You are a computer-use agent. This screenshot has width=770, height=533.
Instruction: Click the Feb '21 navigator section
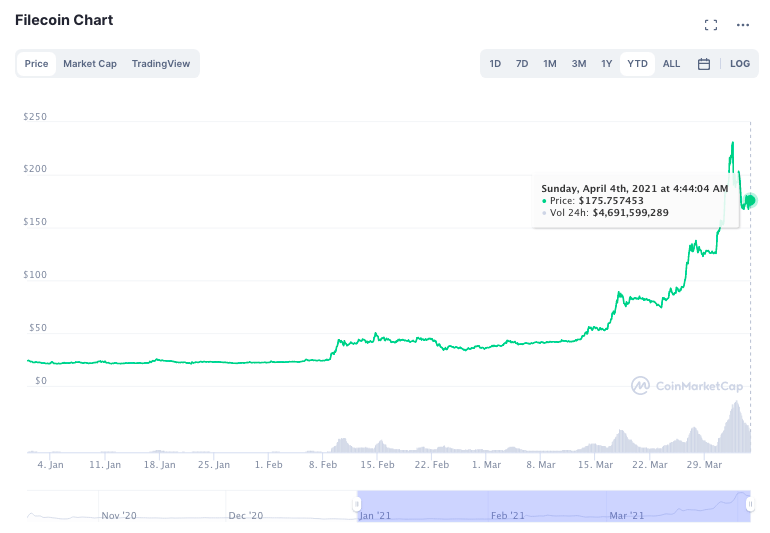508,516
